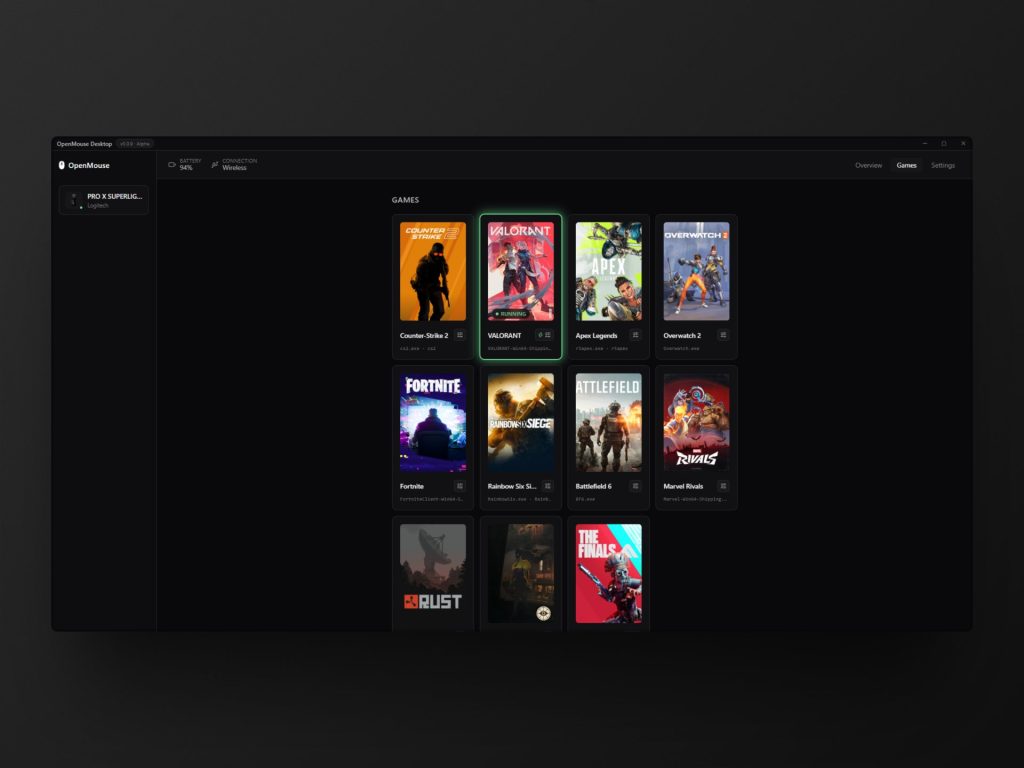Click the battery status icon
This screenshot has width=1024, height=768.
172,165
